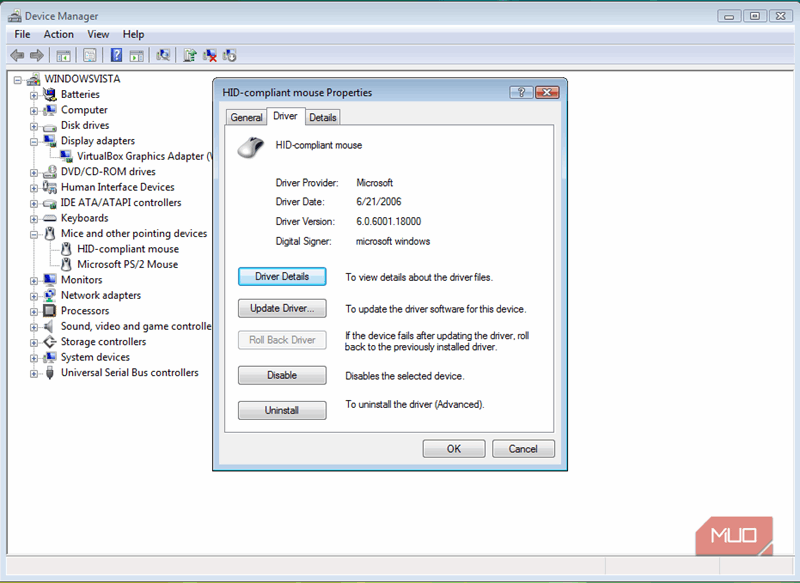Image resolution: width=800 pixels, height=583 pixels.
Task: Switch to the General tab
Action: point(246,118)
